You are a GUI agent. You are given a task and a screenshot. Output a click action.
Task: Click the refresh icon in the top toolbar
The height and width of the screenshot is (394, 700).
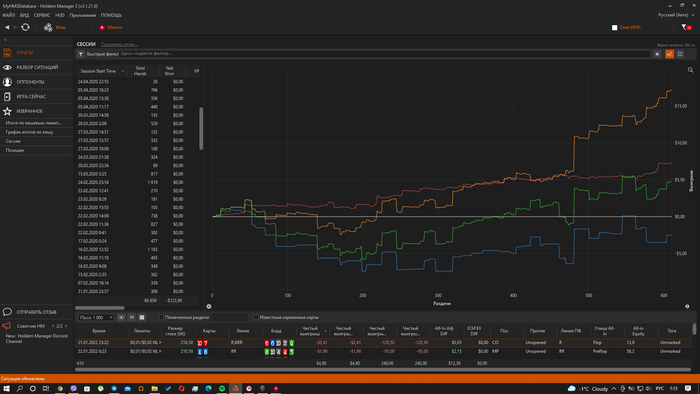click(x=25, y=27)
